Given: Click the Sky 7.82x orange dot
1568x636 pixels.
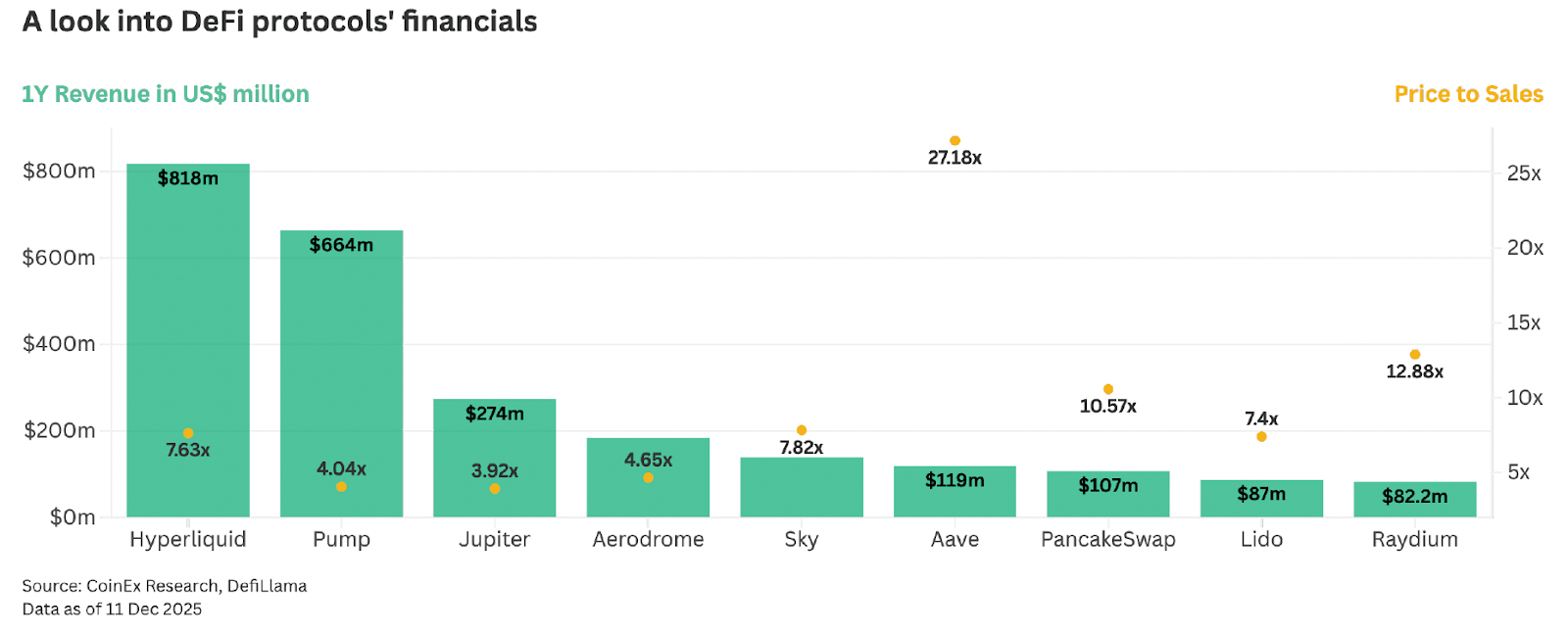Looking at the screenshot, I should (802, 430).
